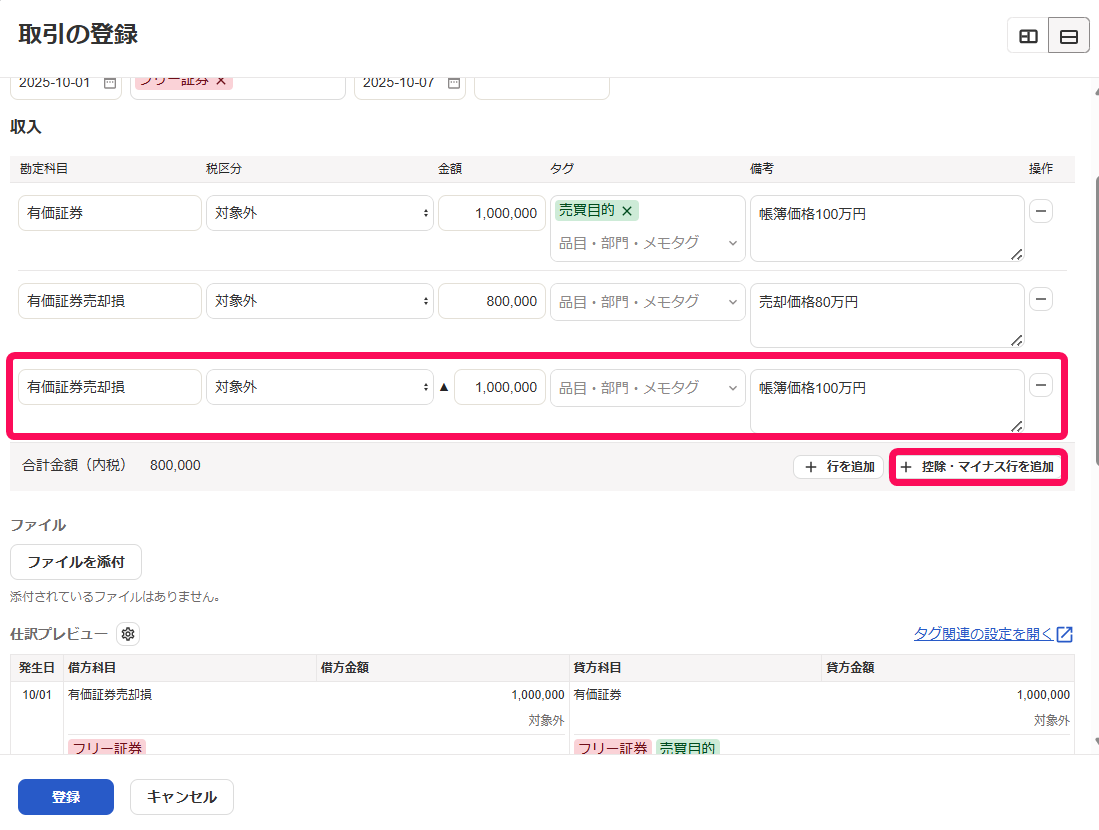Click the 税区分 column header
This screenshot has width=1099, height=830.
[224, 169]
